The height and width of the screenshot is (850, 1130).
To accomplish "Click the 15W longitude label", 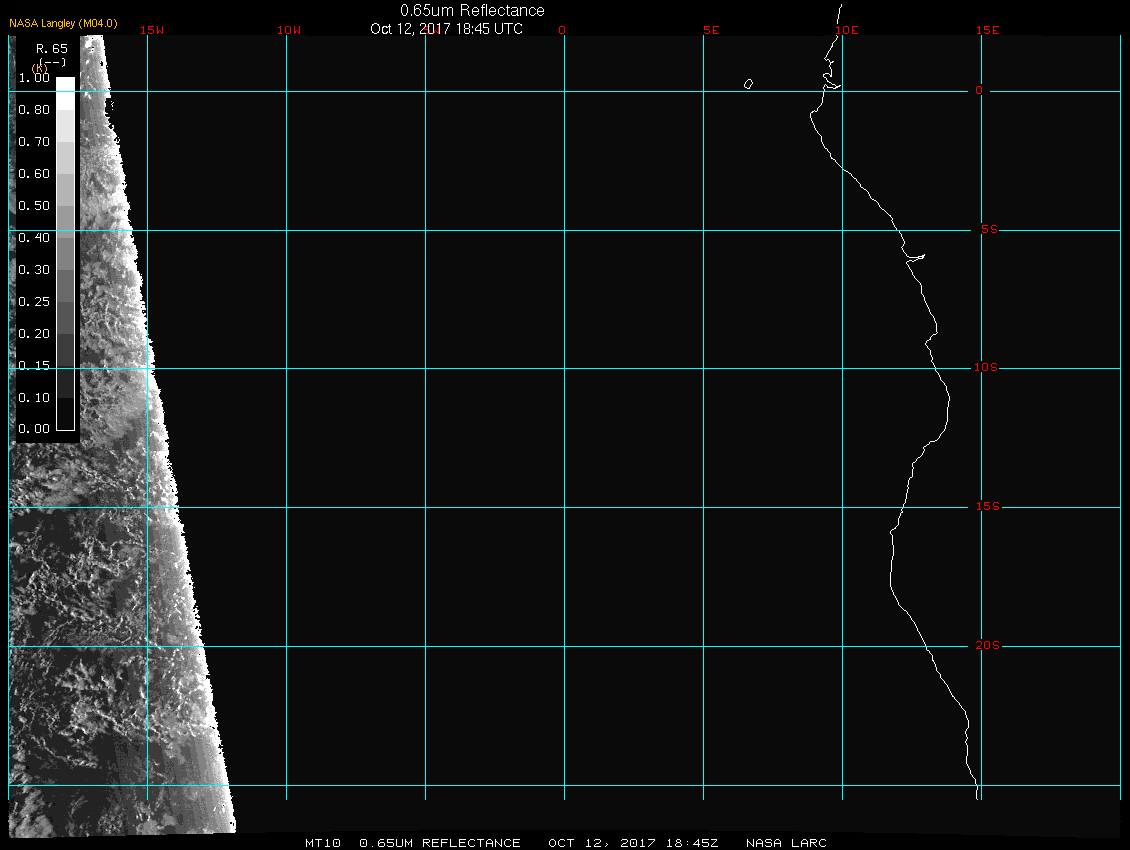I will 152,30.
